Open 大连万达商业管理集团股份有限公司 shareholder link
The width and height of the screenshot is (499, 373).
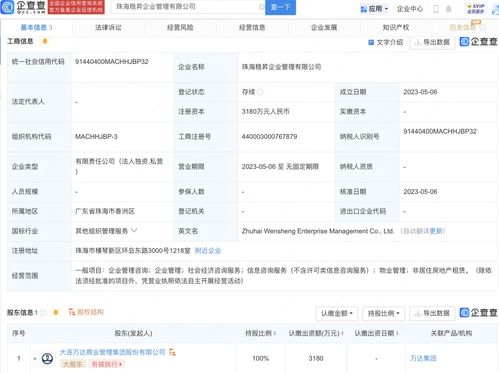(x=112, y=352)
